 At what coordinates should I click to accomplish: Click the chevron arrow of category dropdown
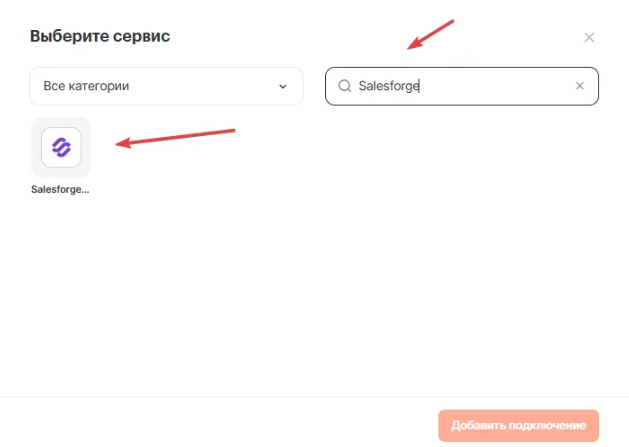(x=282, y=86)
